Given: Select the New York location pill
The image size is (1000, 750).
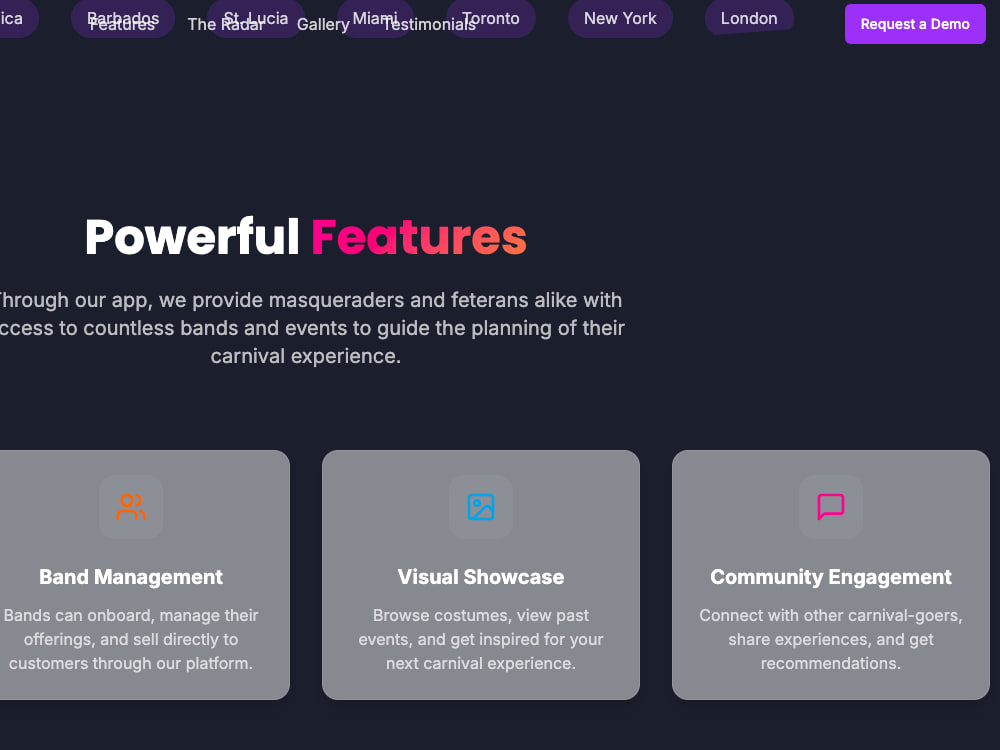Looking at the screenshot, I should (620, 18).
